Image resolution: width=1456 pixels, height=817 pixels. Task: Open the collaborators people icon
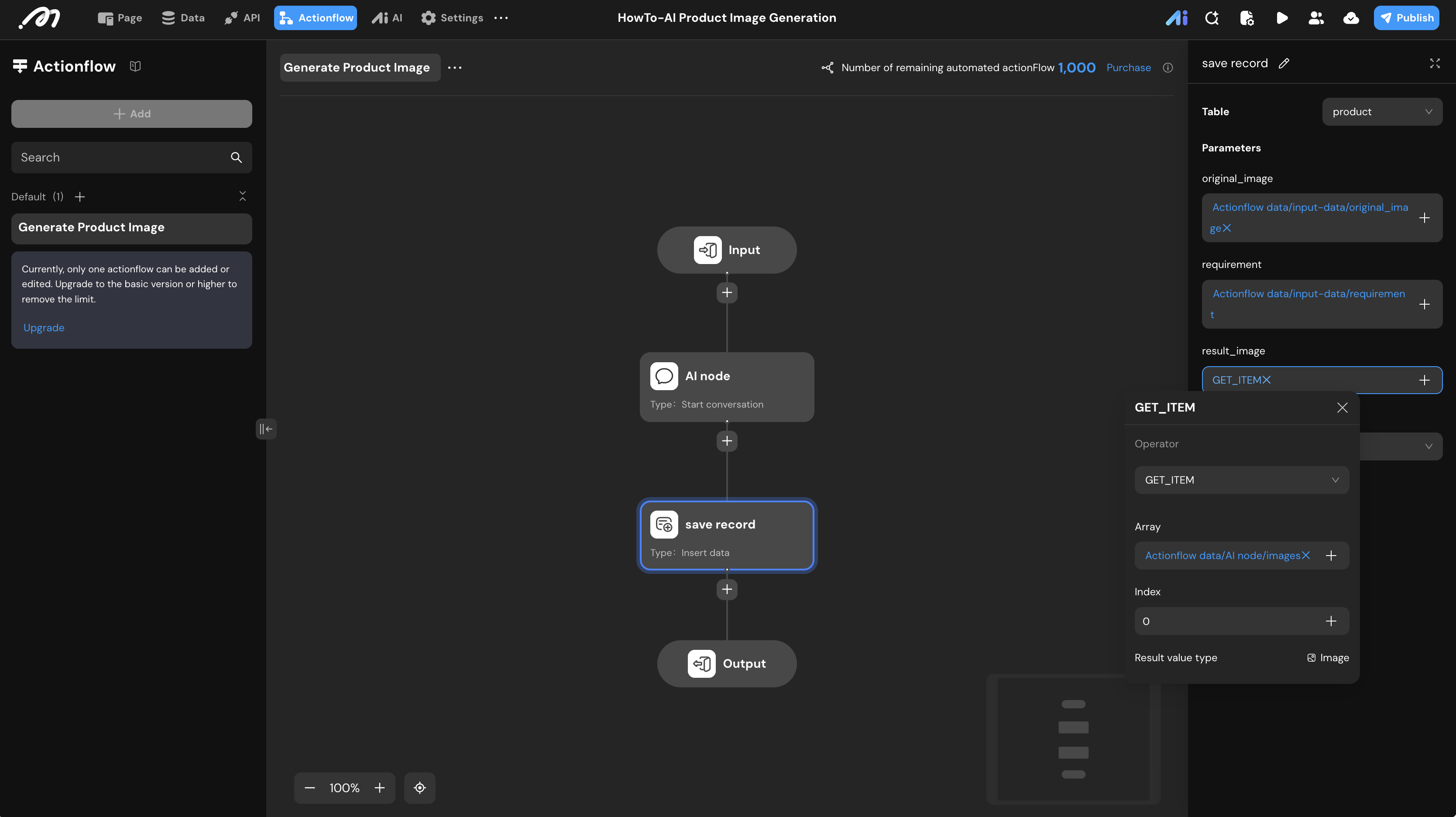pyautogui.click(x=1316, y=18)
